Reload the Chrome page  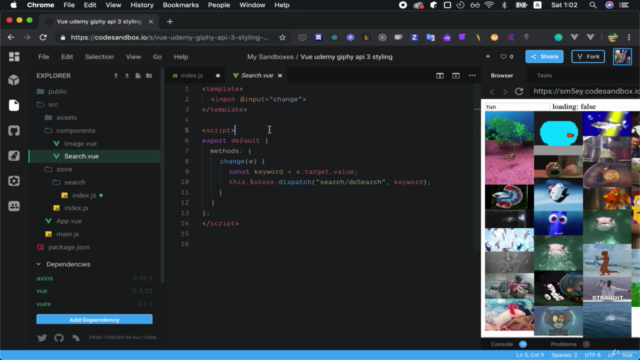click(43, 38)
